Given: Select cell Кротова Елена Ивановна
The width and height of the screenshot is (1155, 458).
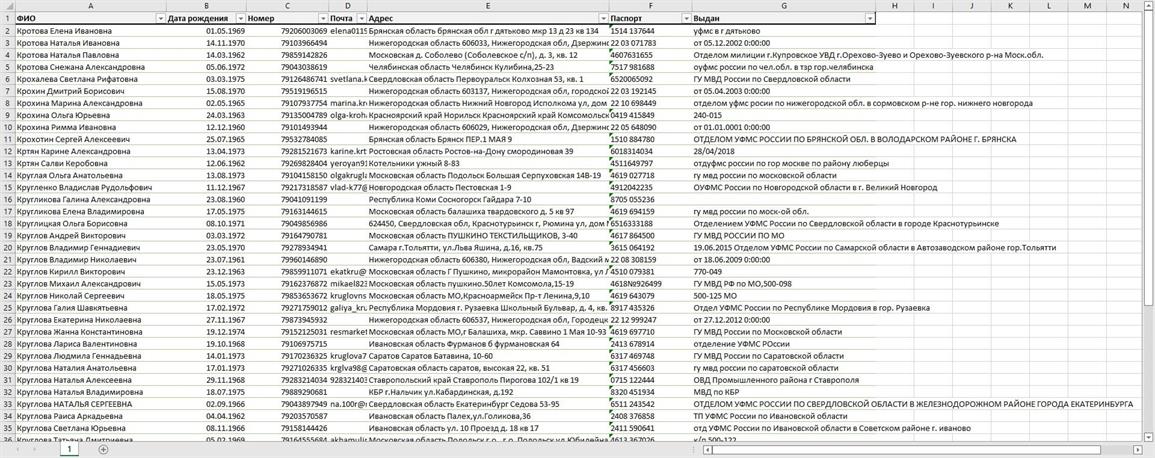Looking at the screenshot, I should pyautogui.click(x=90, y=31).
